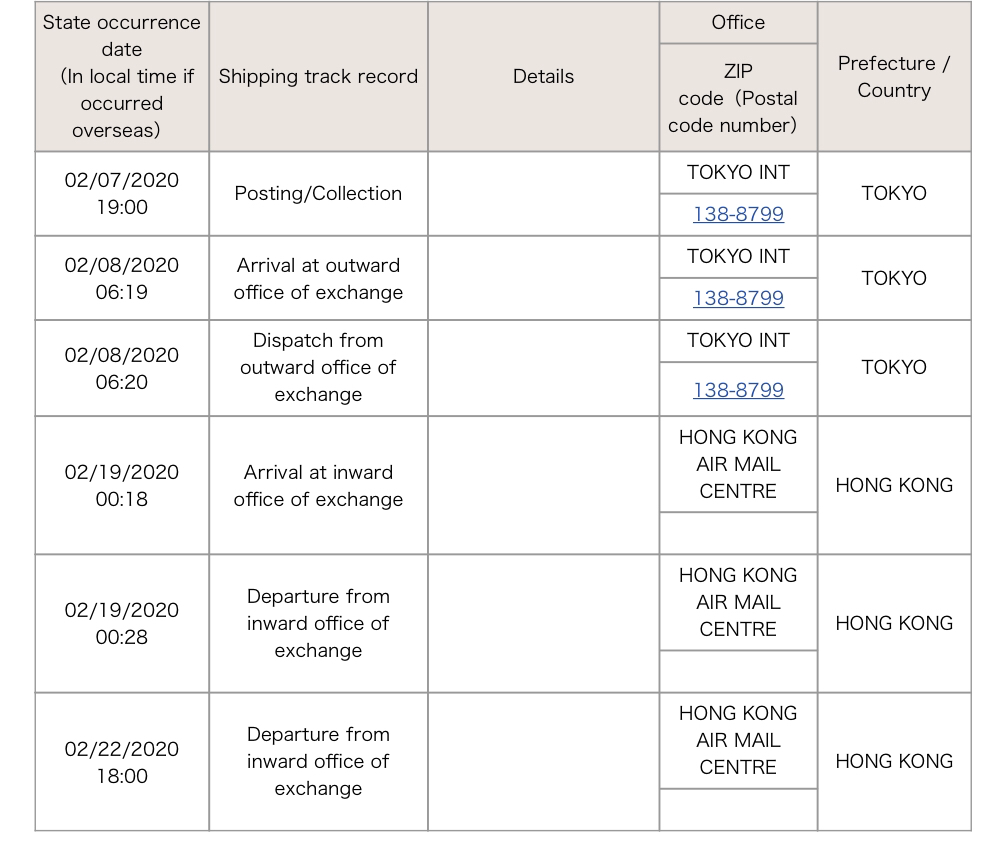Select 'Arrival at inward office of exchange' cell
Viewport: 991px width, 848px height.
[318, 485]
